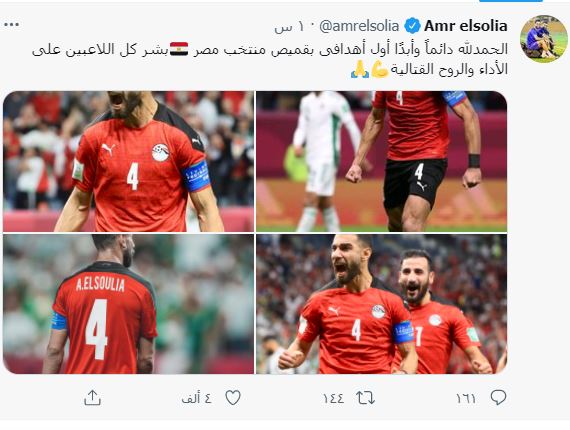The image size is (570, 430).
Task: Click the retweet count ١٤٤
Action: (333, 398)
